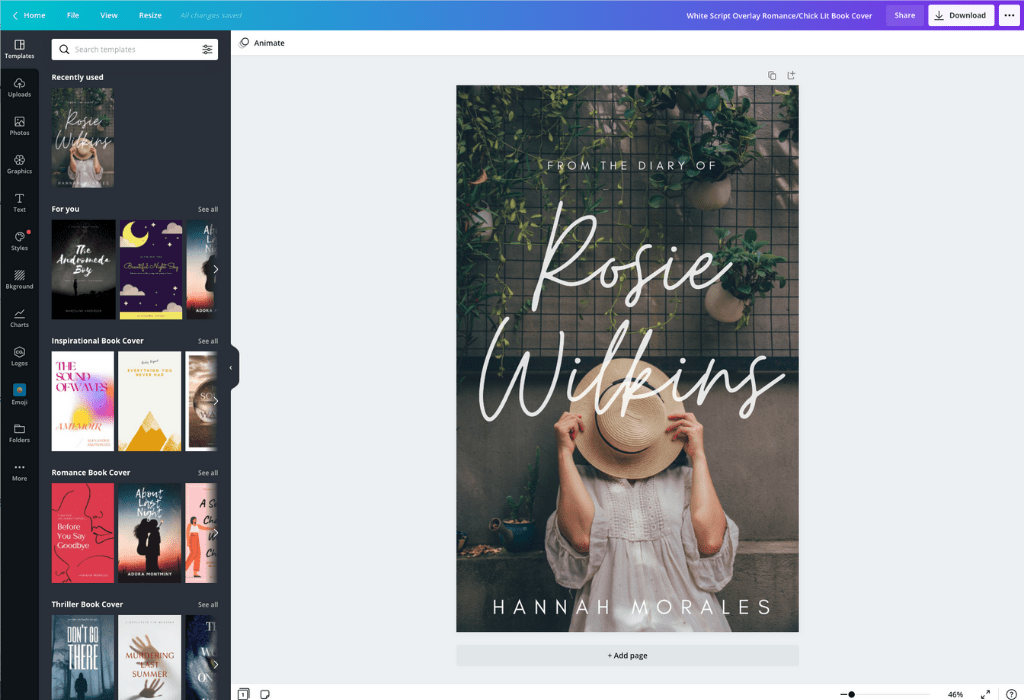Open Romance Book Cover See all link

click(207, 472)
